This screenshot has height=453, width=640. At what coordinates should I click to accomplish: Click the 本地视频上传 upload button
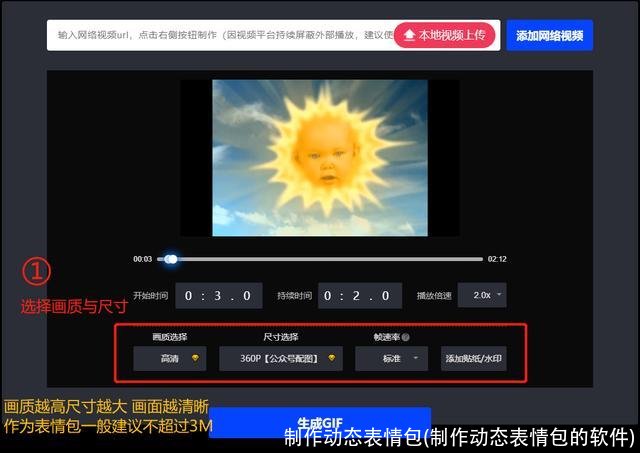(444, 35)
